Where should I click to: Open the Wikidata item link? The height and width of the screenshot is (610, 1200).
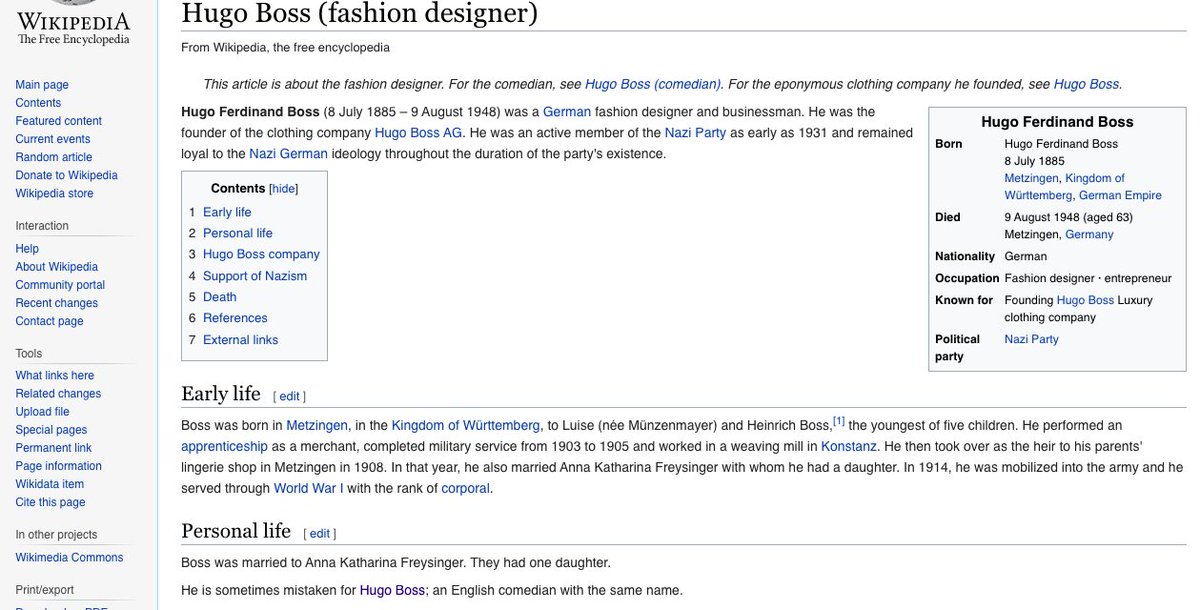pos(50,483)
